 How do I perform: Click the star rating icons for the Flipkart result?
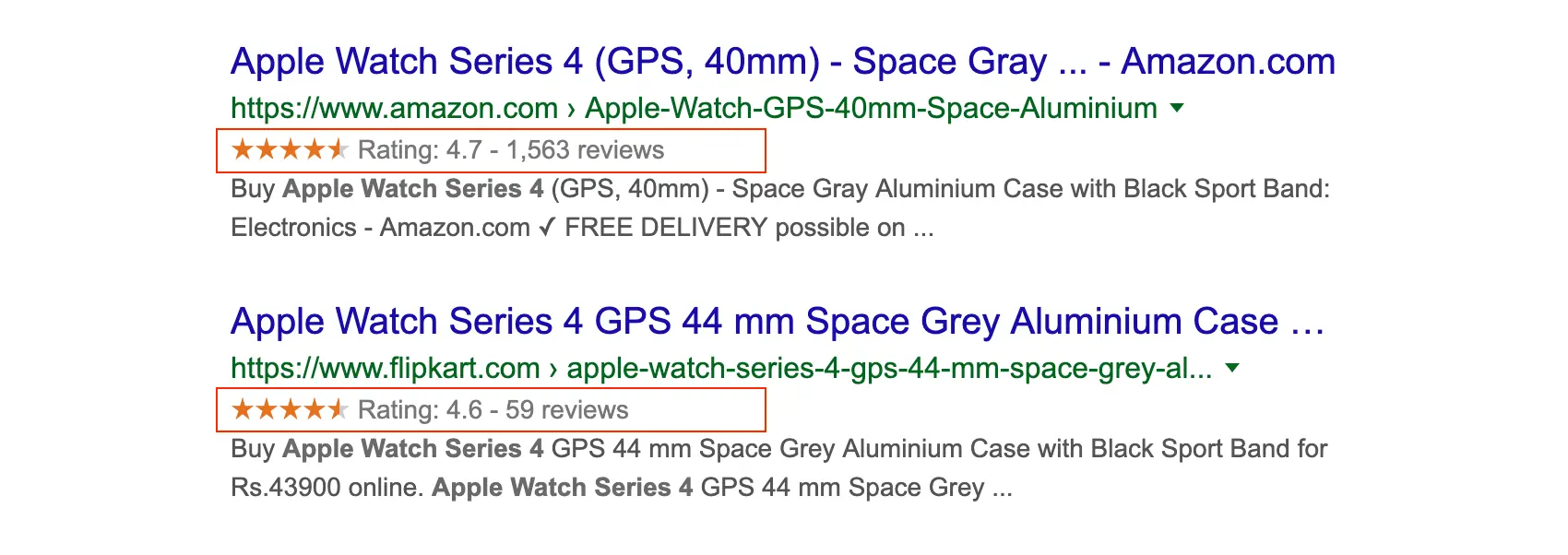tap(290, 409)
